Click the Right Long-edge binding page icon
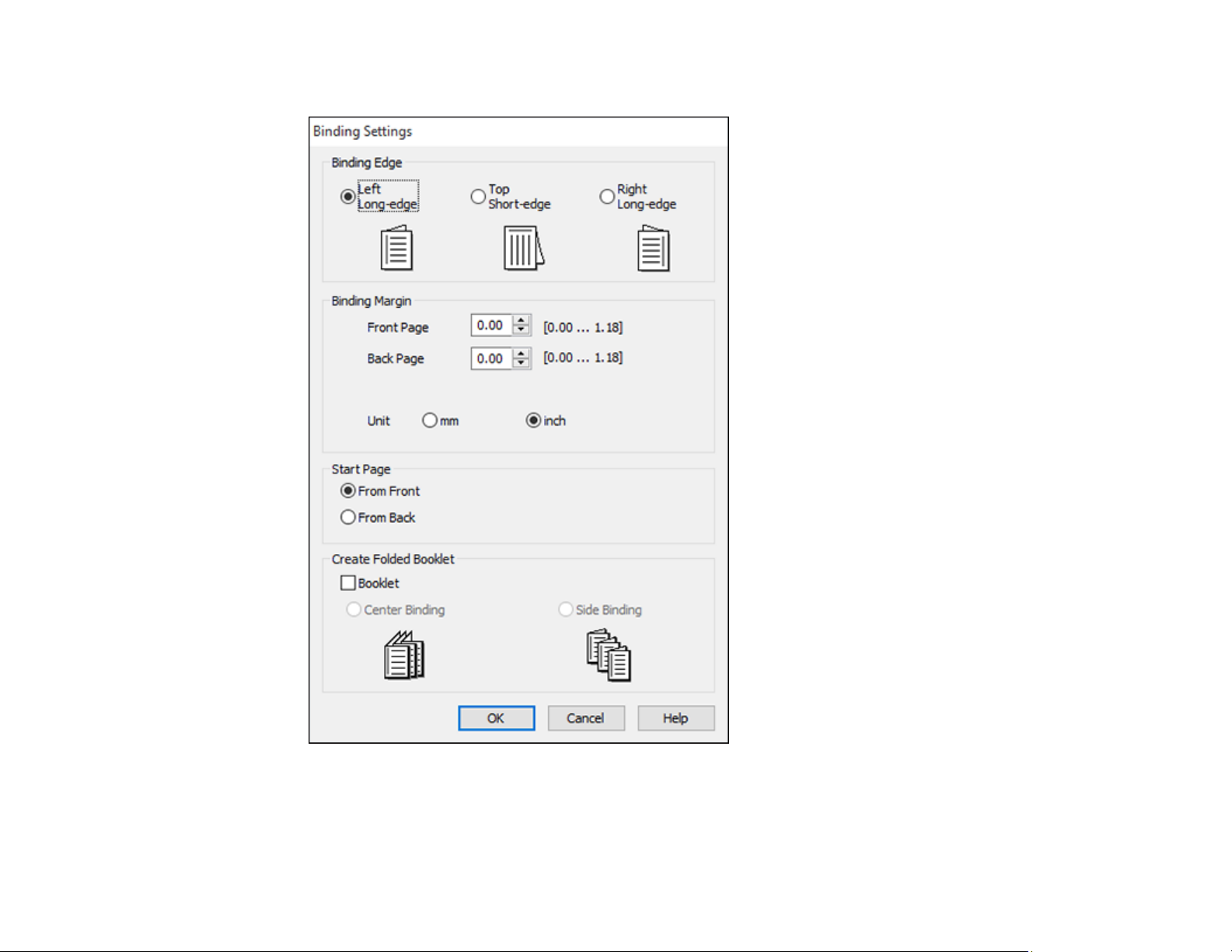Image resolution: width=1232 pixels, height=952 pixels. click(653, 248)
